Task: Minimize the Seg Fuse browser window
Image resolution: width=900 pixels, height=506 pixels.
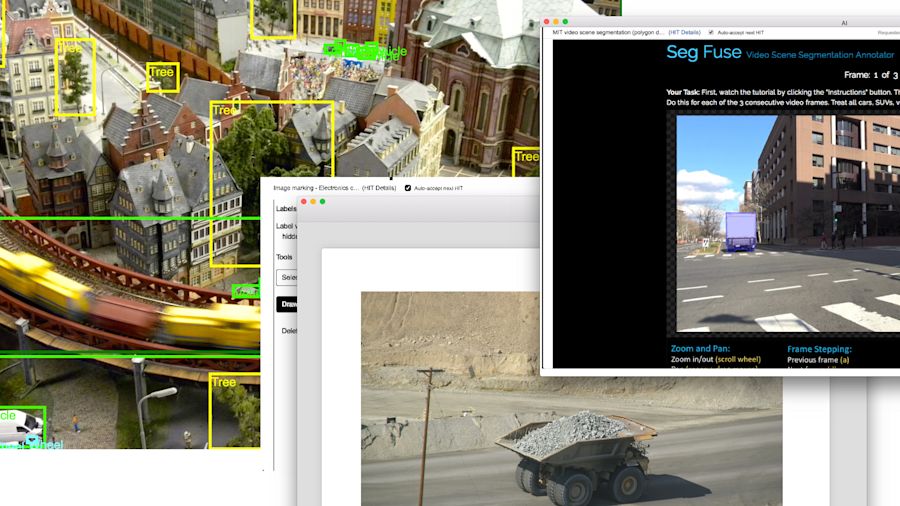Action: pos(556,22)
